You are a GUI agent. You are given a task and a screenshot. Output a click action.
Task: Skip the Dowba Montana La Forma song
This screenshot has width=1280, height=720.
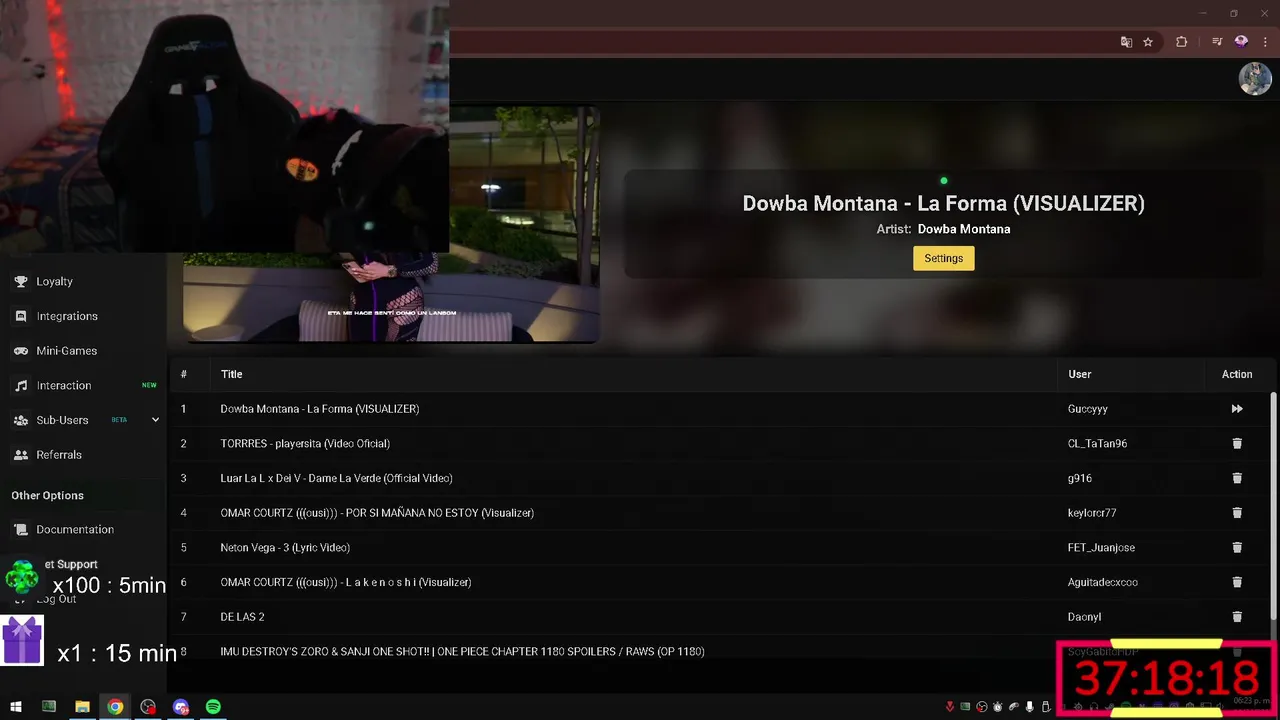[x=1237, y=409]
